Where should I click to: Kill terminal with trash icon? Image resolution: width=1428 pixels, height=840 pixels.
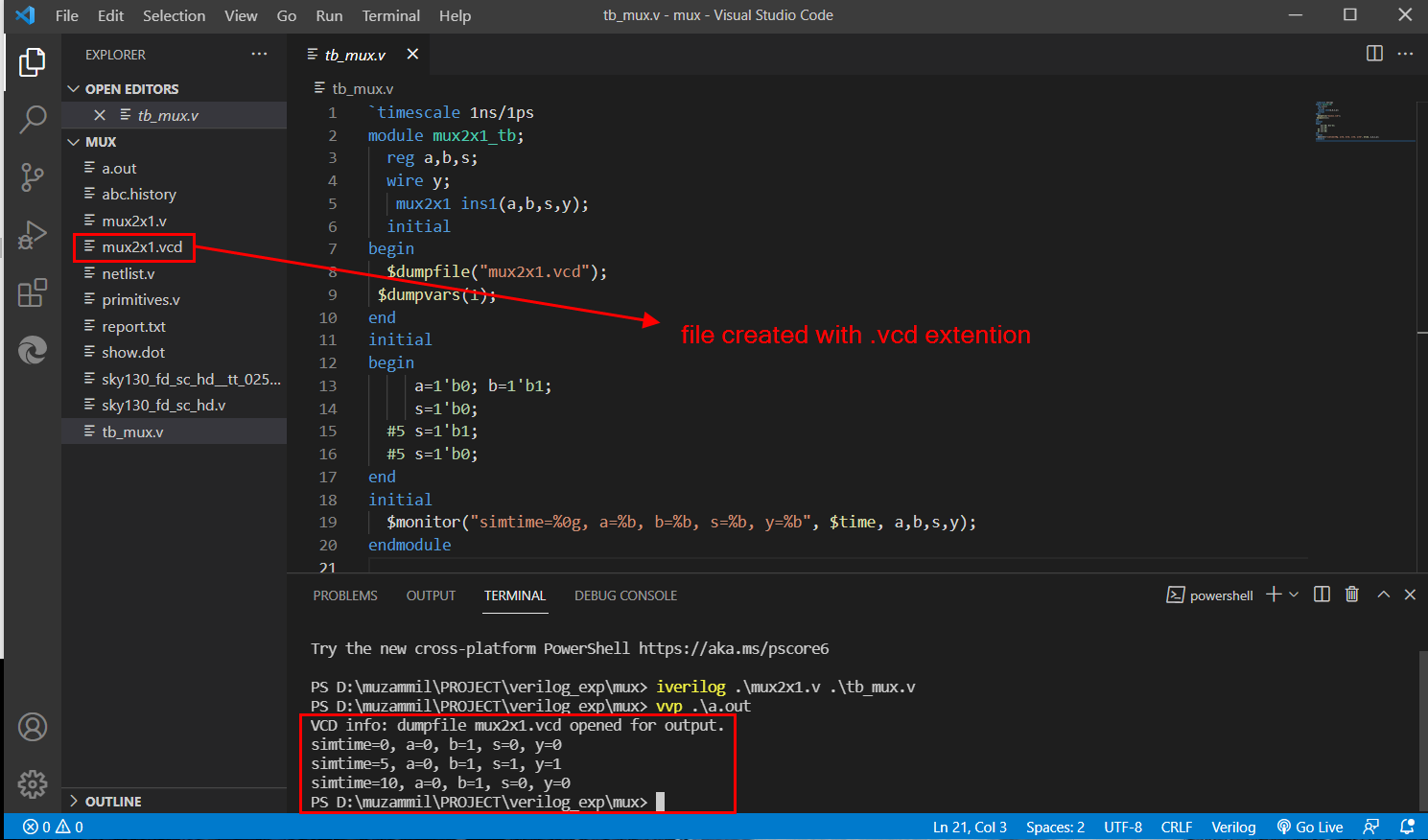click(x=1352, y=595)
